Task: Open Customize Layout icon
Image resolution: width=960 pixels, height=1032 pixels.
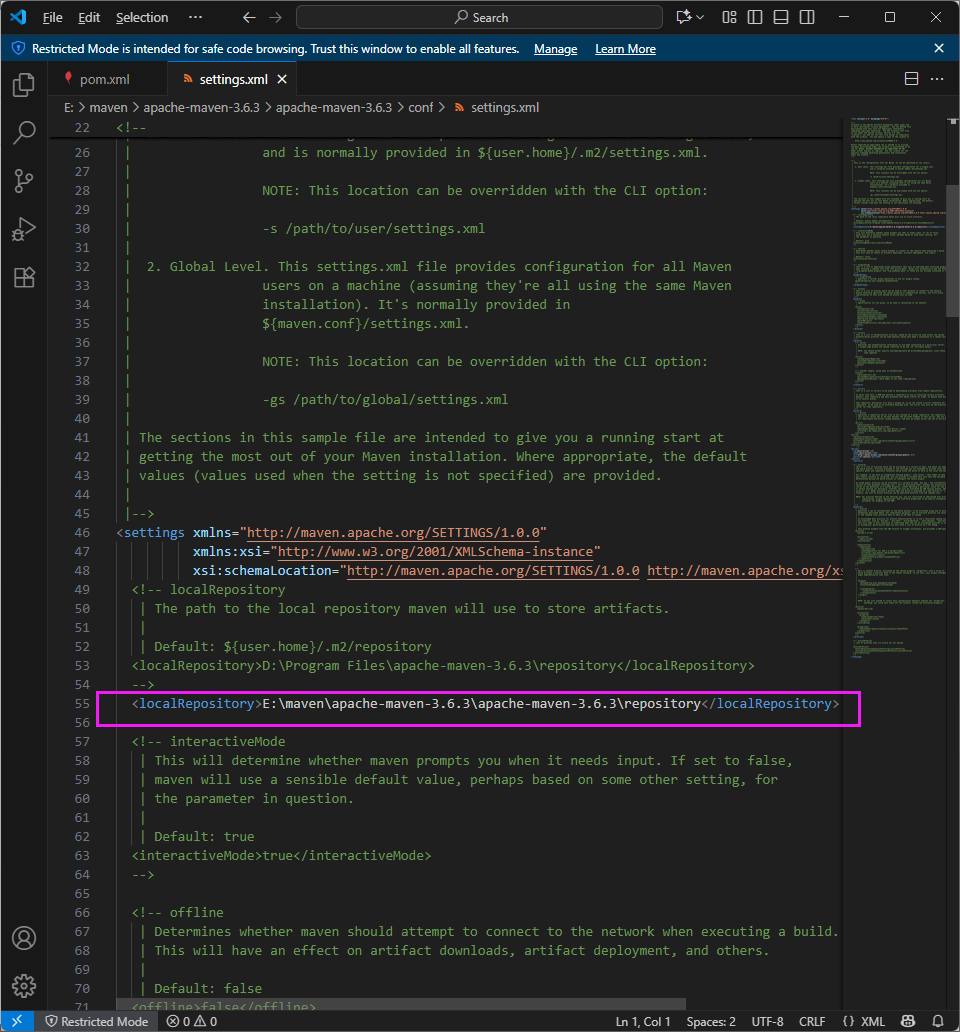Action: (x=729, y=17)
